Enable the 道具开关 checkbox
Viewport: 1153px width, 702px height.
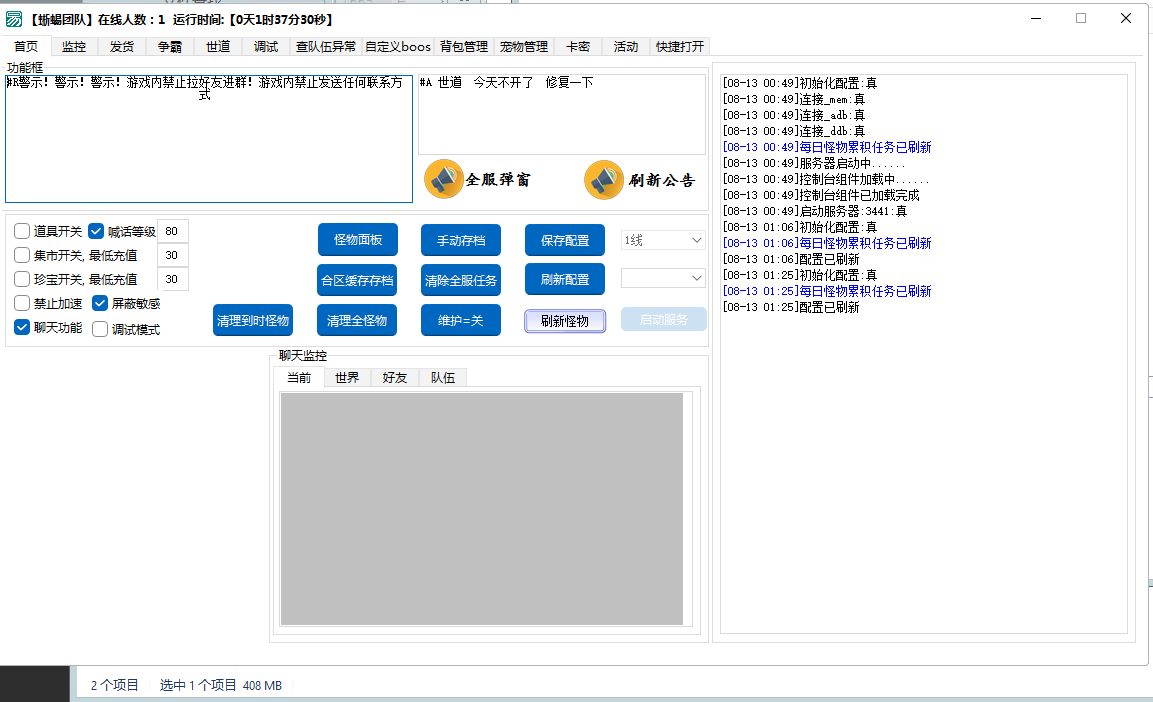tap(22, 231)
